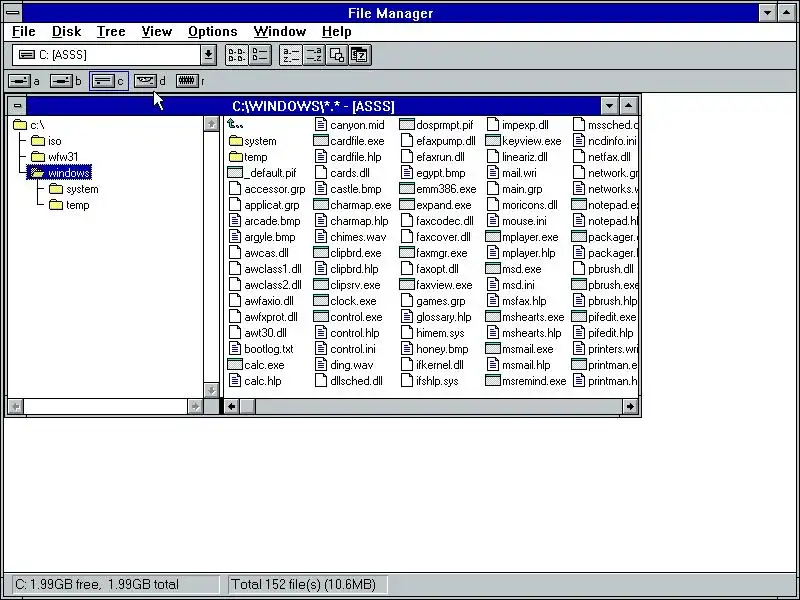
Task: Select the control.exe program file
Action: pos(348,317)
